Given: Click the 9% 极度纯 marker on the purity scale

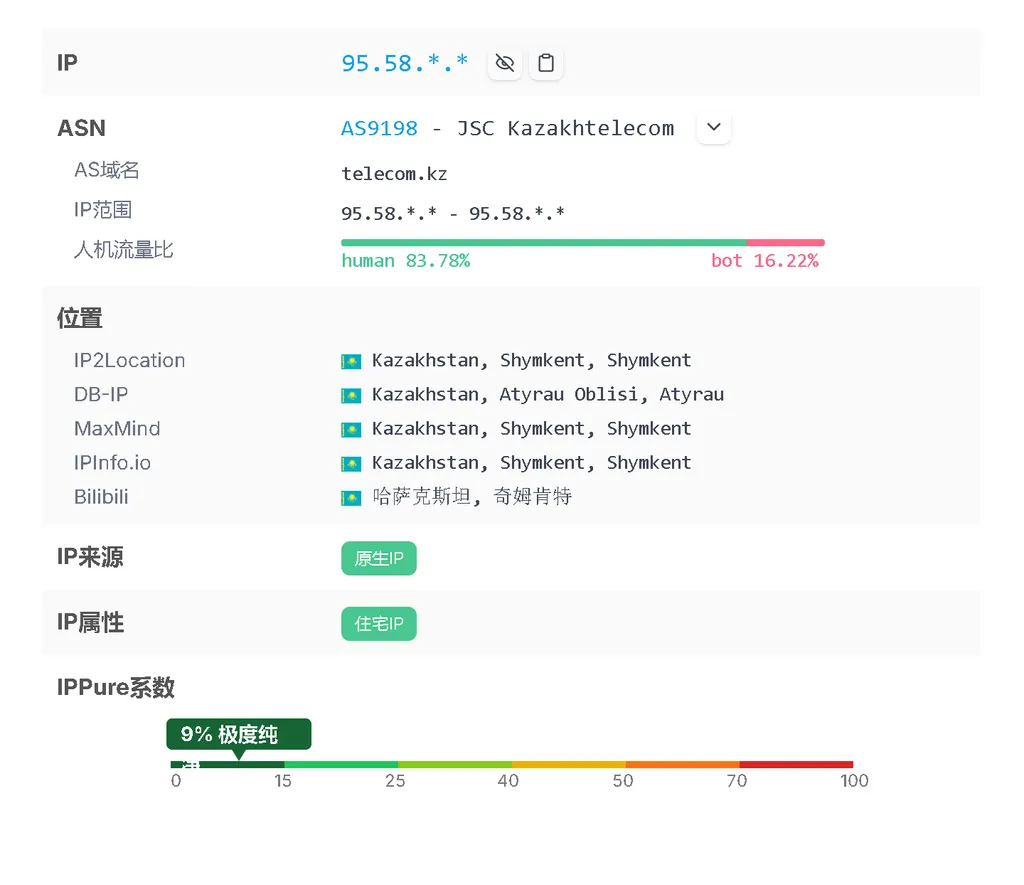Looking at the screenshot, I should (238, 733).
